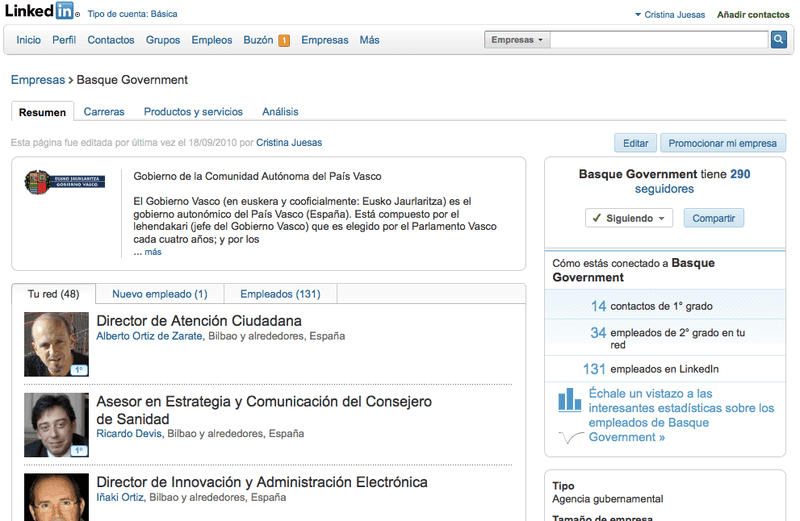Expand the Siguiendo dropdown button
This screenshot has height=521, width=800.
629,218
